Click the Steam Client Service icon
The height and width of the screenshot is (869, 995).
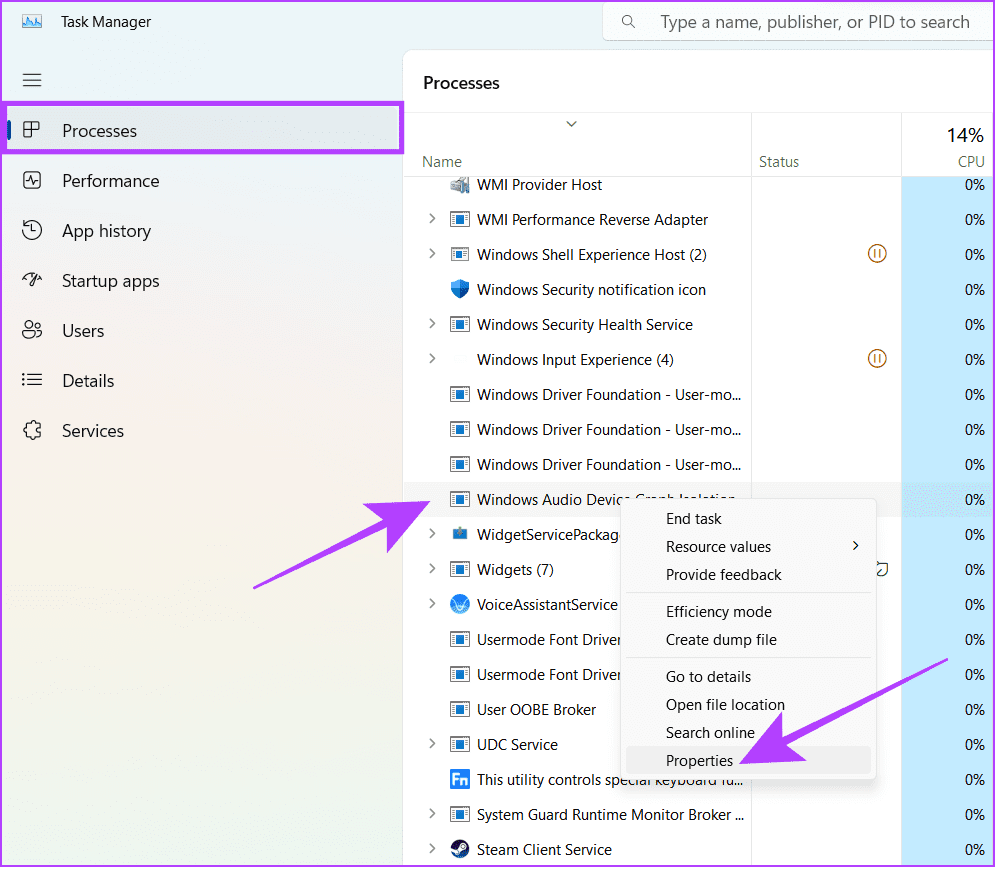pos(459,849)
